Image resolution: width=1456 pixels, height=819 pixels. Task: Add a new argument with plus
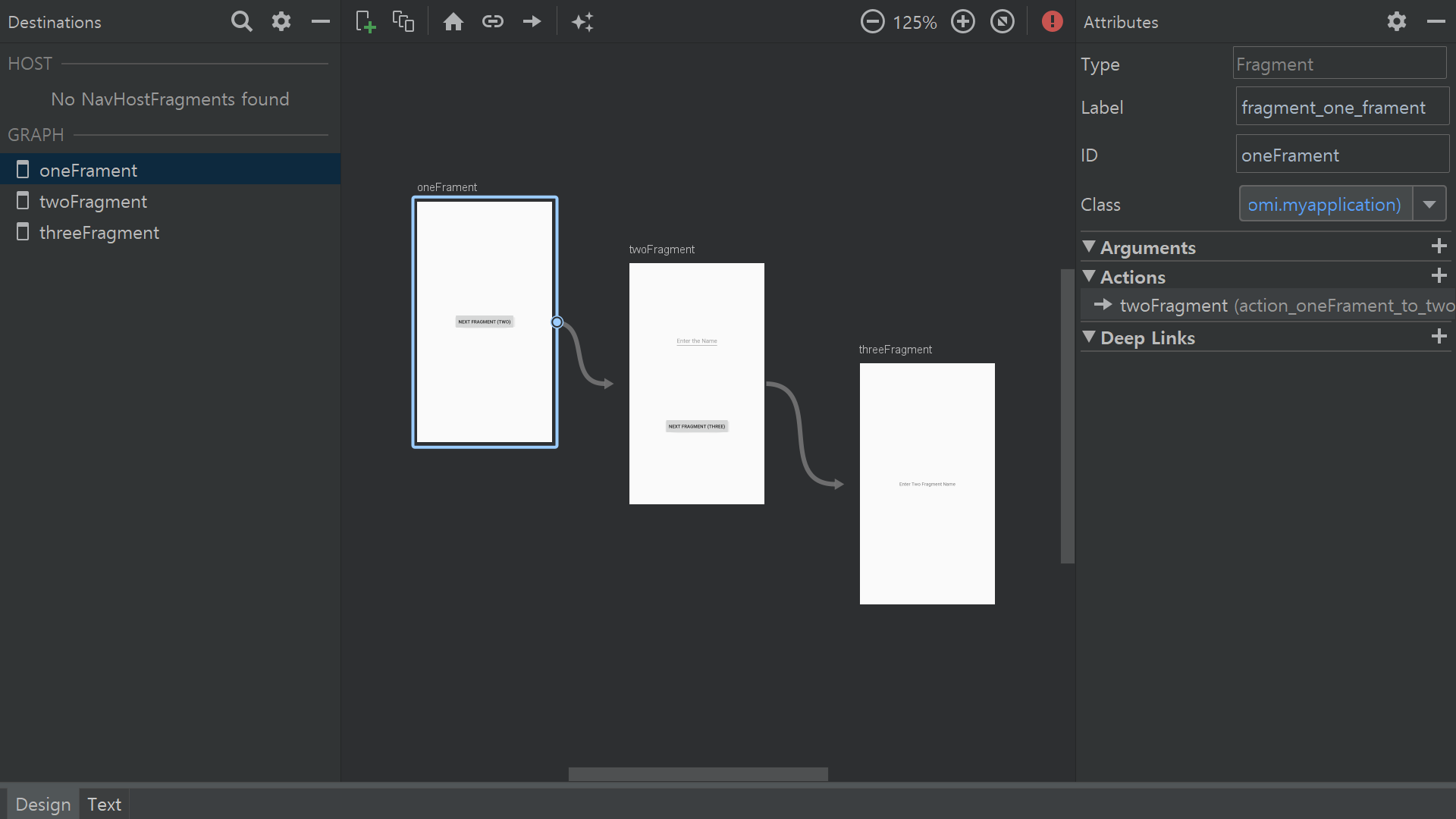[1439, 246]
